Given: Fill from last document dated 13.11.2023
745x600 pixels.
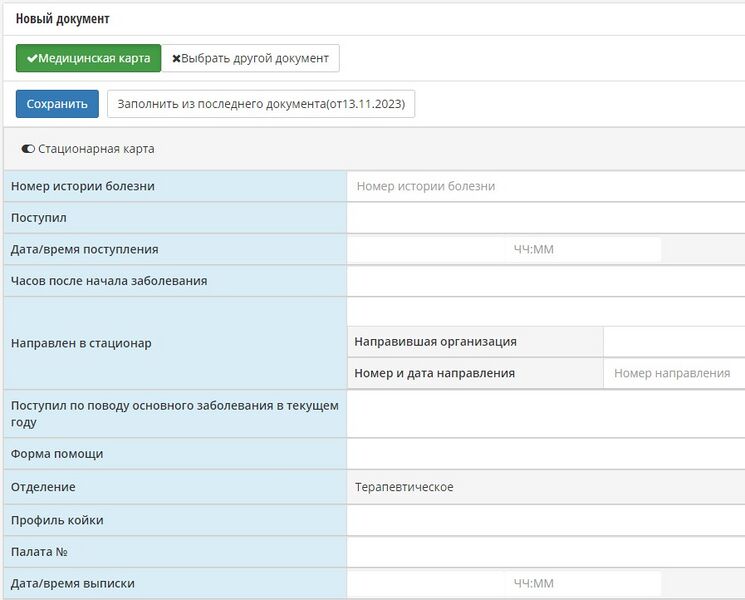Looking at the screenshot, I should 261,104.
